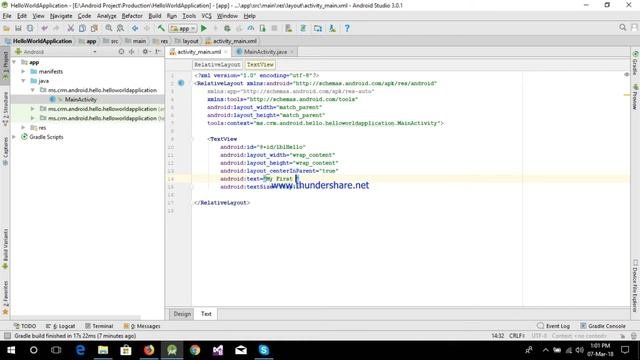Click the Windows Start button
The image size is (640, 360).
(11, 350)
